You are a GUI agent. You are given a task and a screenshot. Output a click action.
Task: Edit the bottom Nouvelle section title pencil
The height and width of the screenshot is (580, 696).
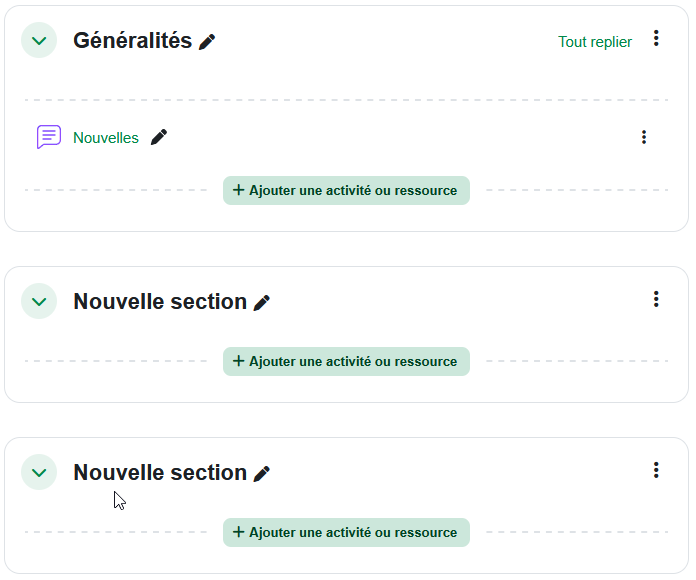click(x=262, y=473)
